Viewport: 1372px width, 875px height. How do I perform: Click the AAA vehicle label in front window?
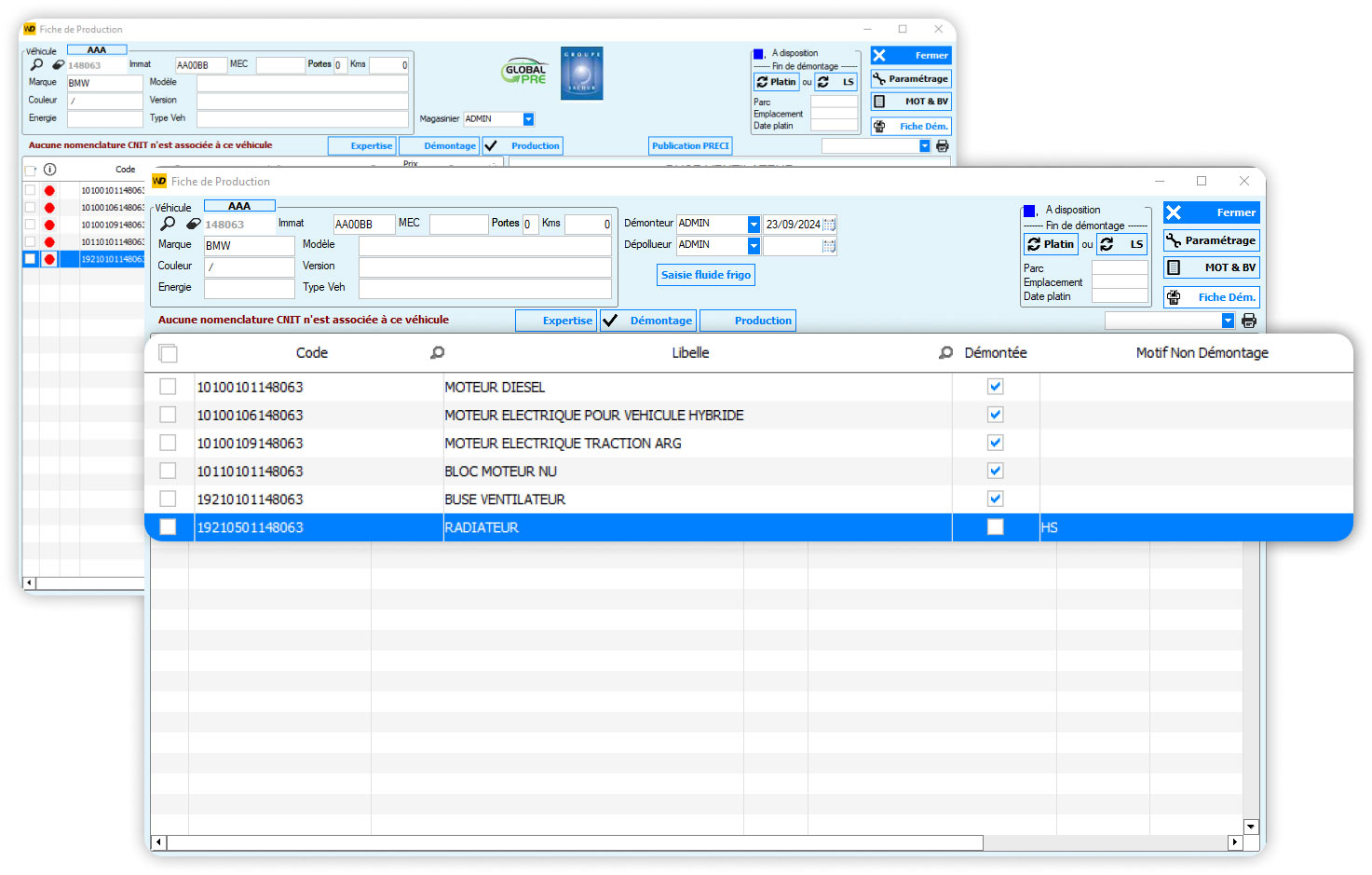[x=239, y=206]
